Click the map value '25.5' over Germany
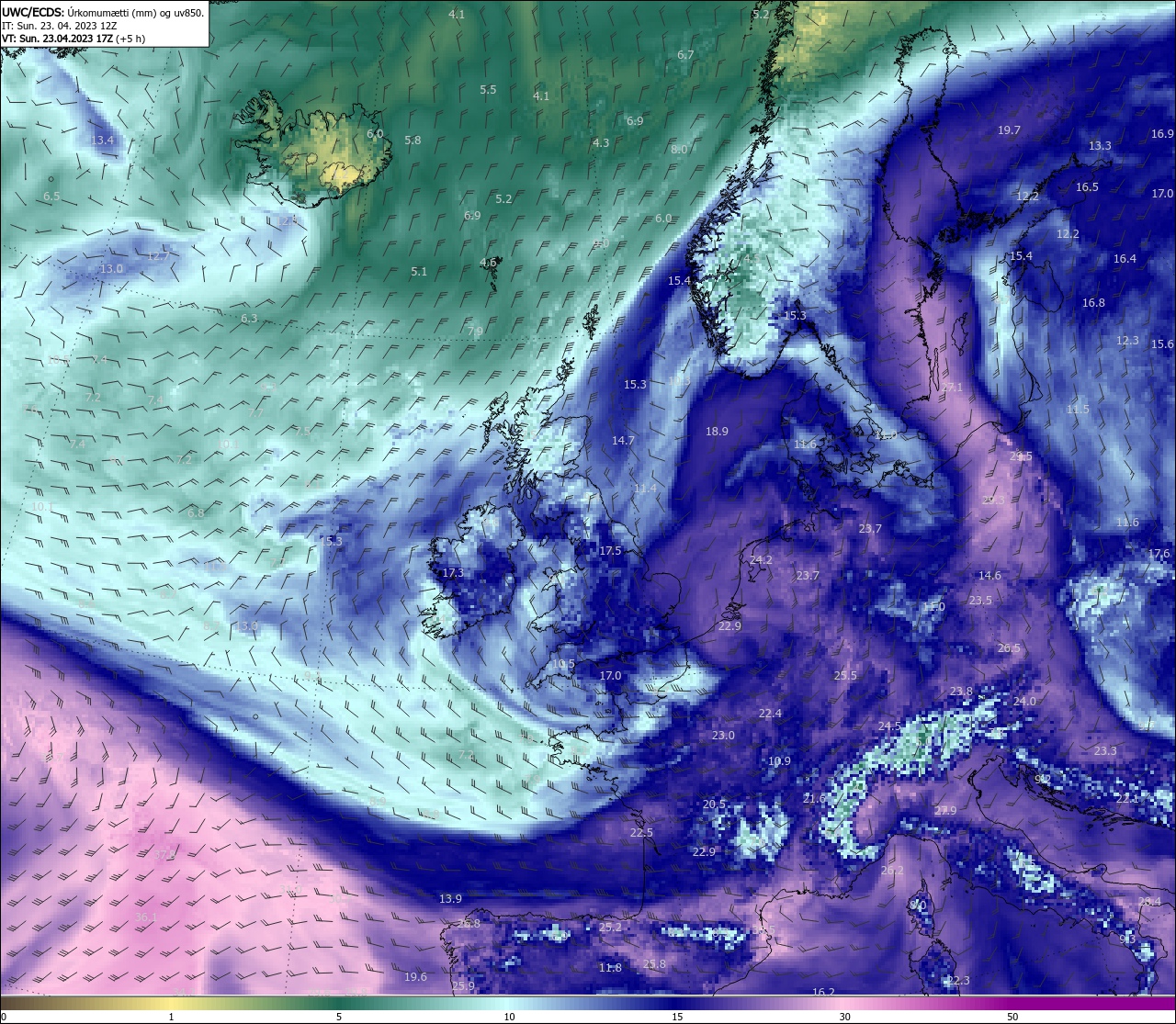Image resolution: width=1176 pixels, height=1024 pixels. [x=845, y=676]
